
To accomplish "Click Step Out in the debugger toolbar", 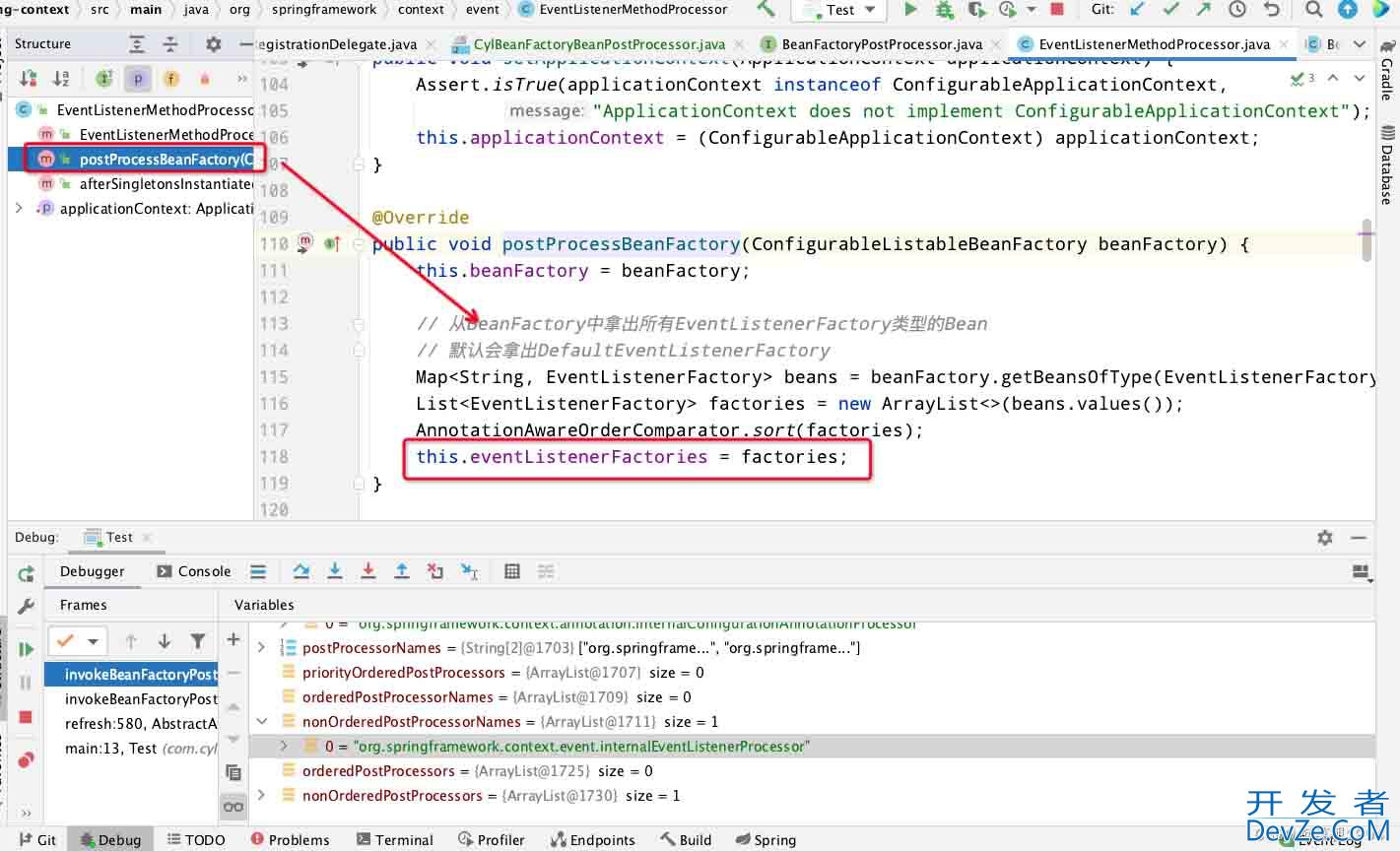I will 402,571.
